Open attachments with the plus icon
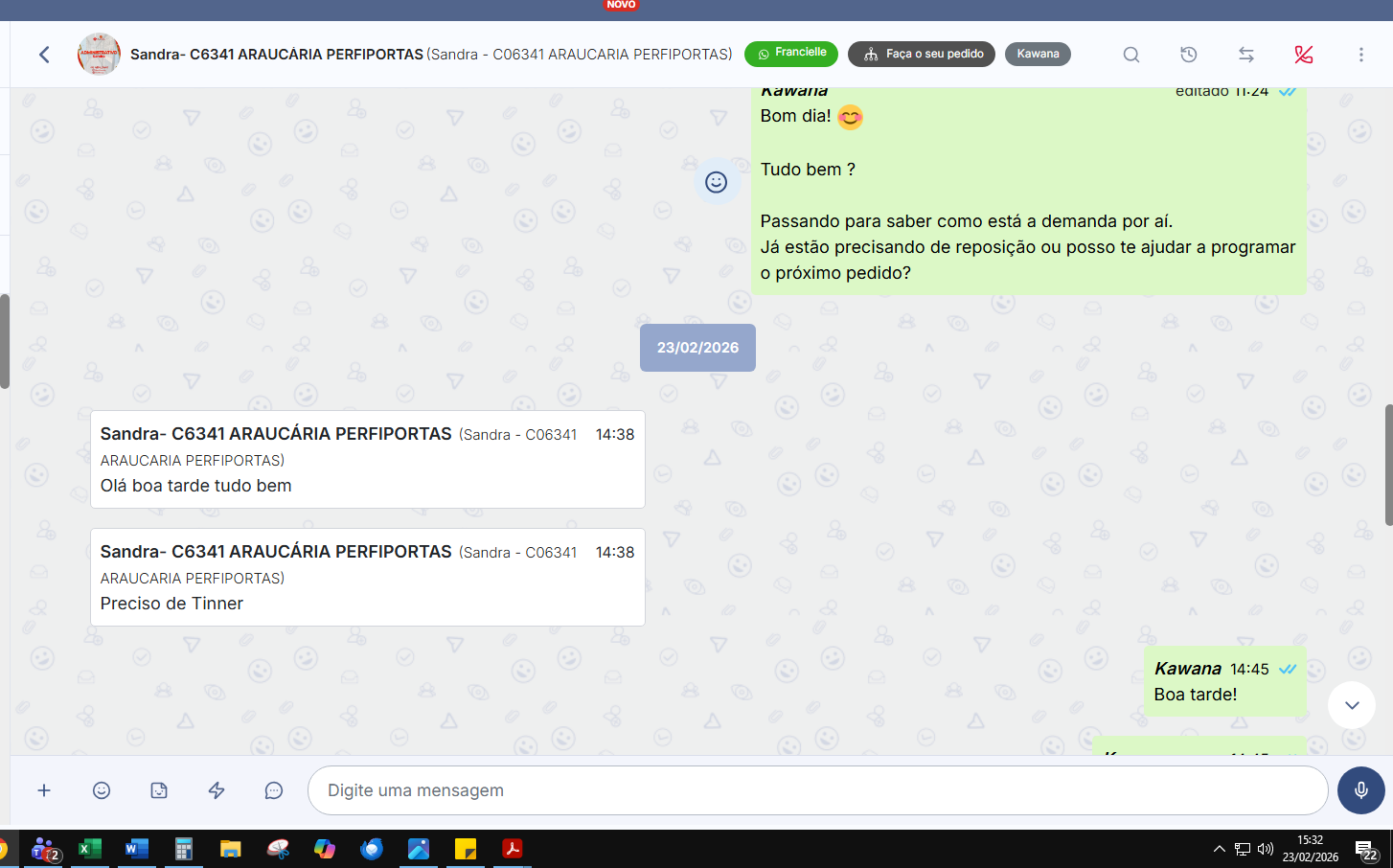 44,790
